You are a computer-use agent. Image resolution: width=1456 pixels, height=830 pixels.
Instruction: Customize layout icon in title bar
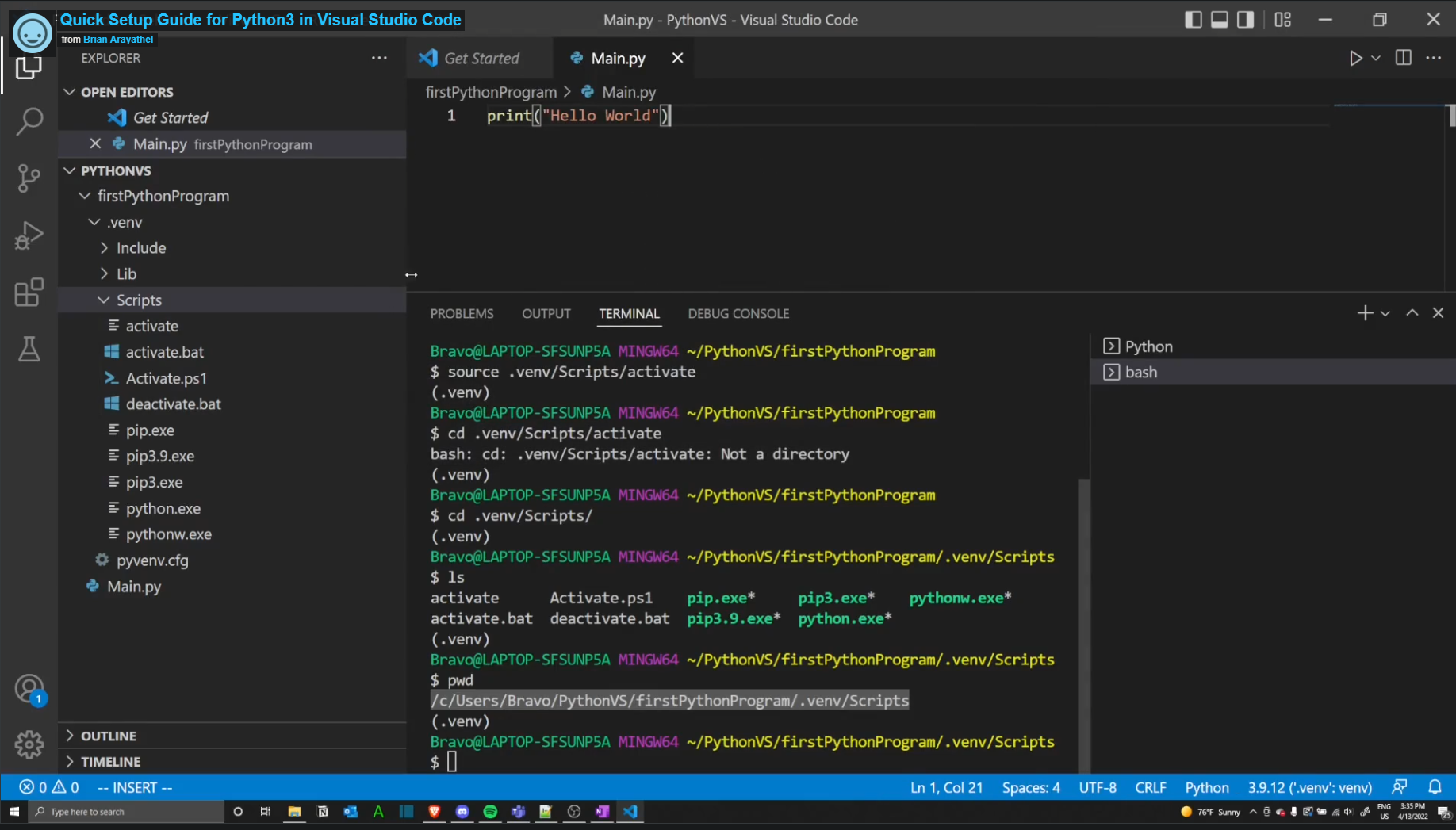tap(1282, 20)
